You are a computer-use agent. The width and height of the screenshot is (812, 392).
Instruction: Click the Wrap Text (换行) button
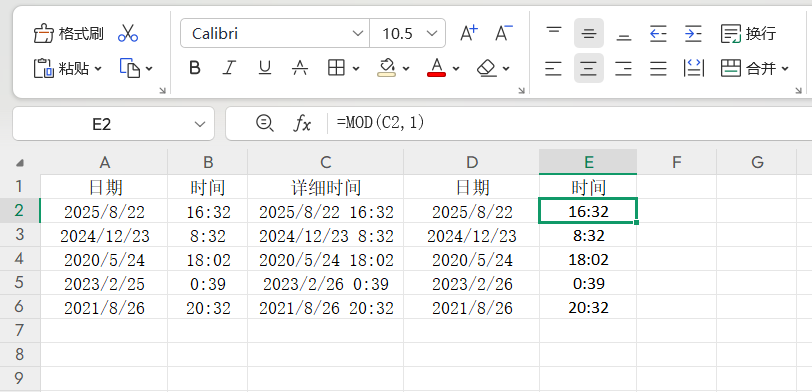749,34
